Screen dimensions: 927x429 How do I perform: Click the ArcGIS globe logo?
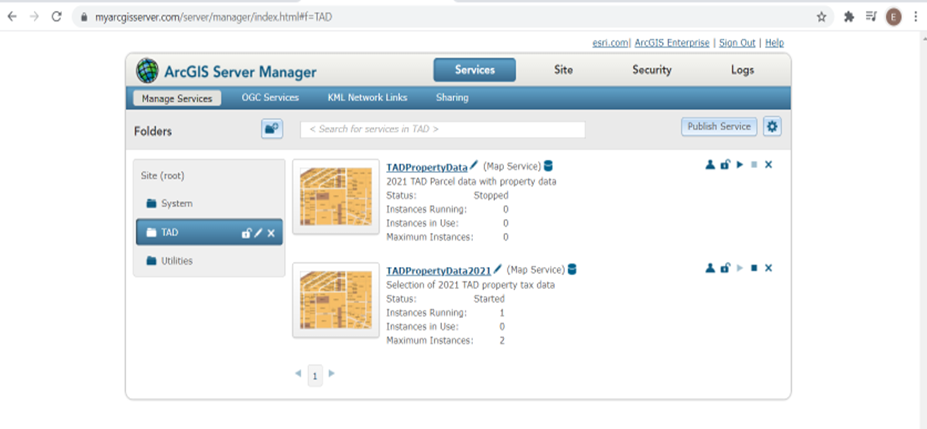147,71
